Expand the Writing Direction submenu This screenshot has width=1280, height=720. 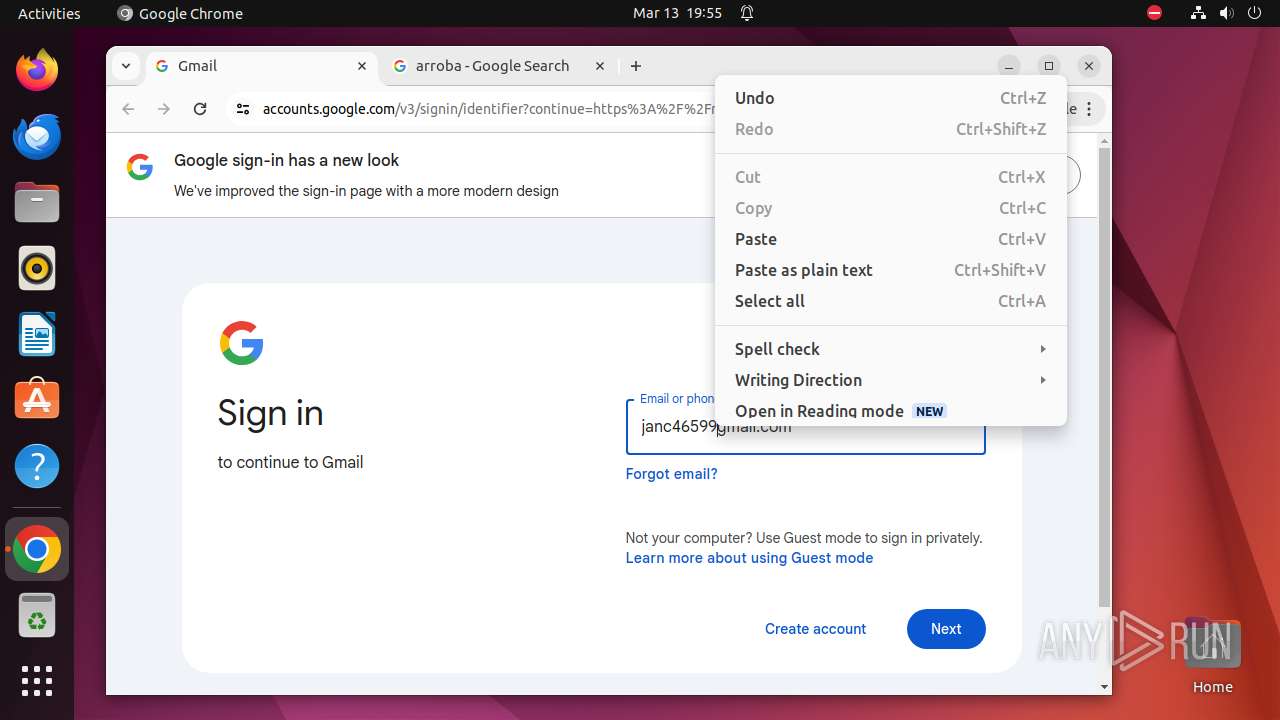[891, 380]
